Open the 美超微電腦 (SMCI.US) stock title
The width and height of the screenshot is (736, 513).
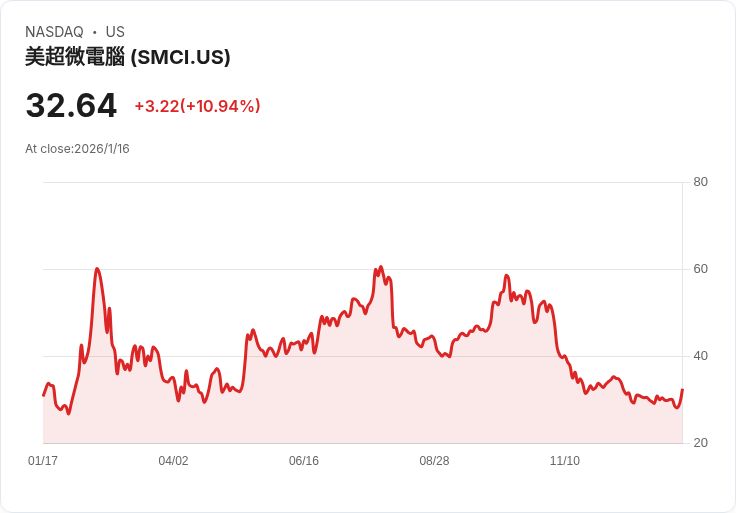tap(128, 57)
